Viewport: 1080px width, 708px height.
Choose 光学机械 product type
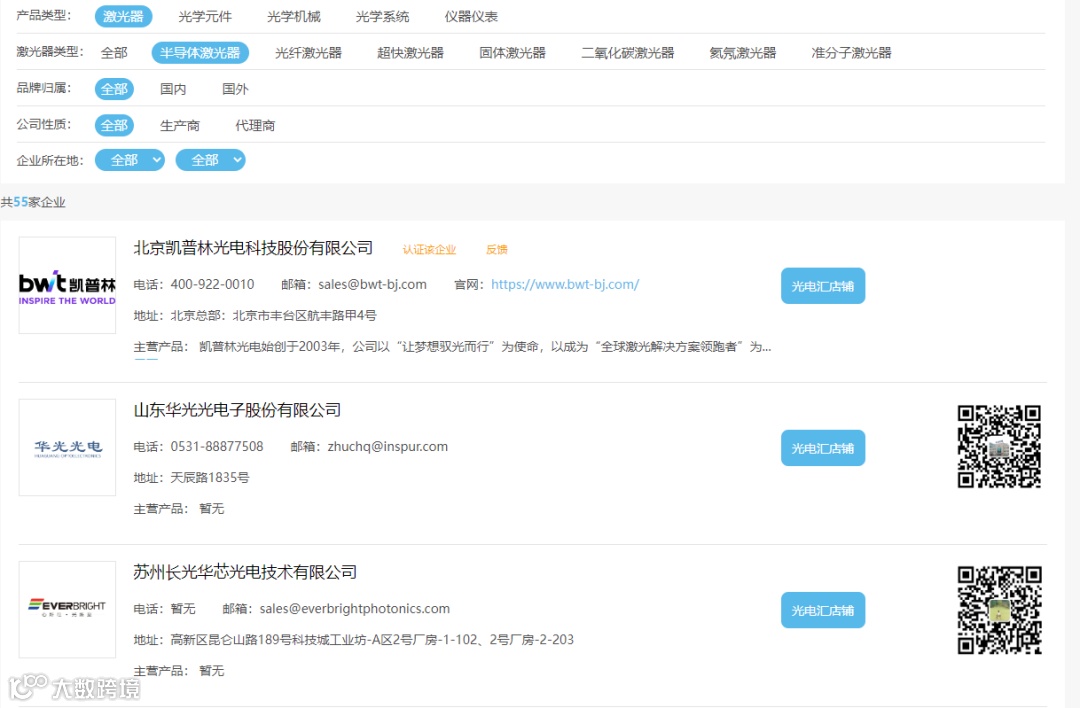point(293,17)
